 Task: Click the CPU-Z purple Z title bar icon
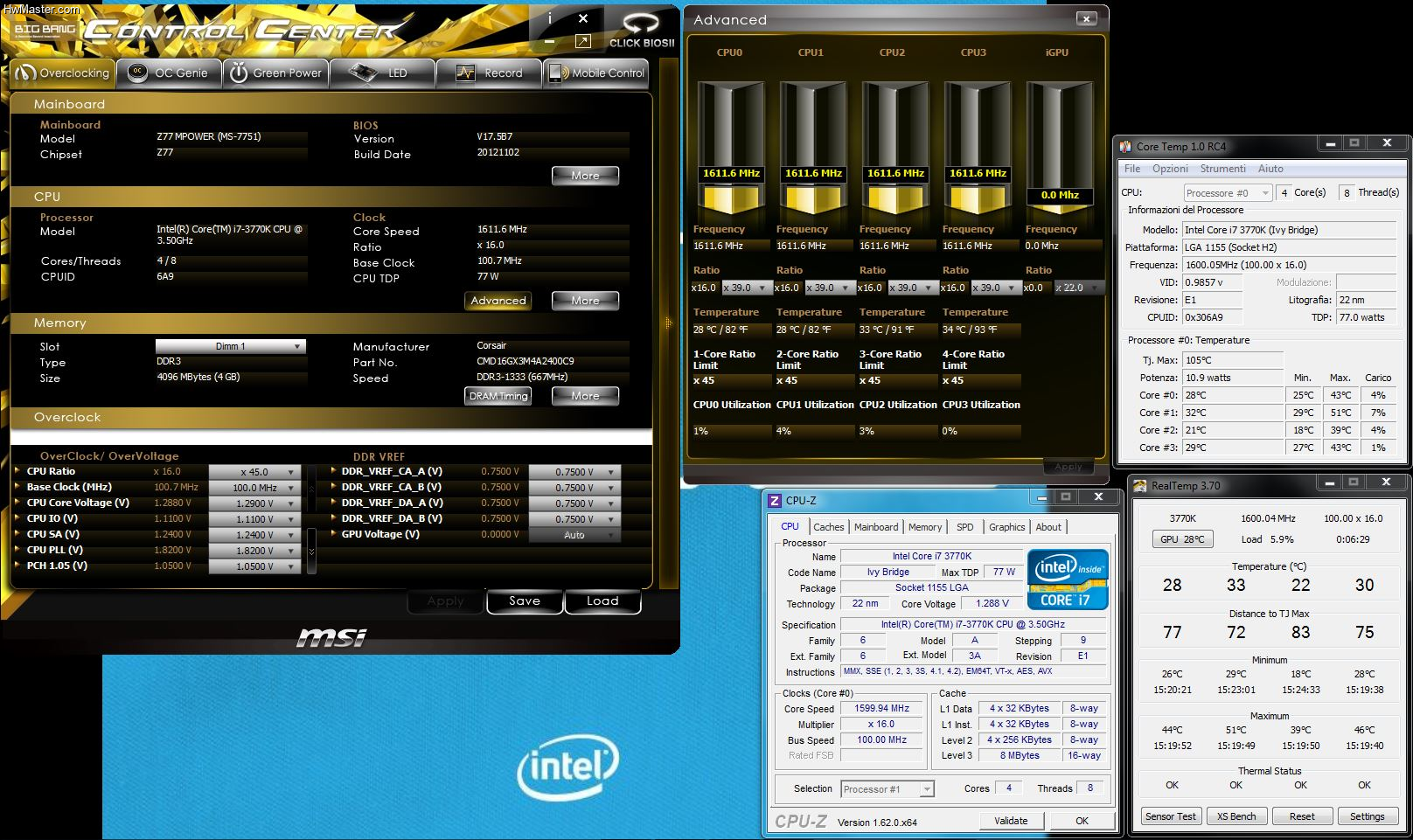point(774,501)
